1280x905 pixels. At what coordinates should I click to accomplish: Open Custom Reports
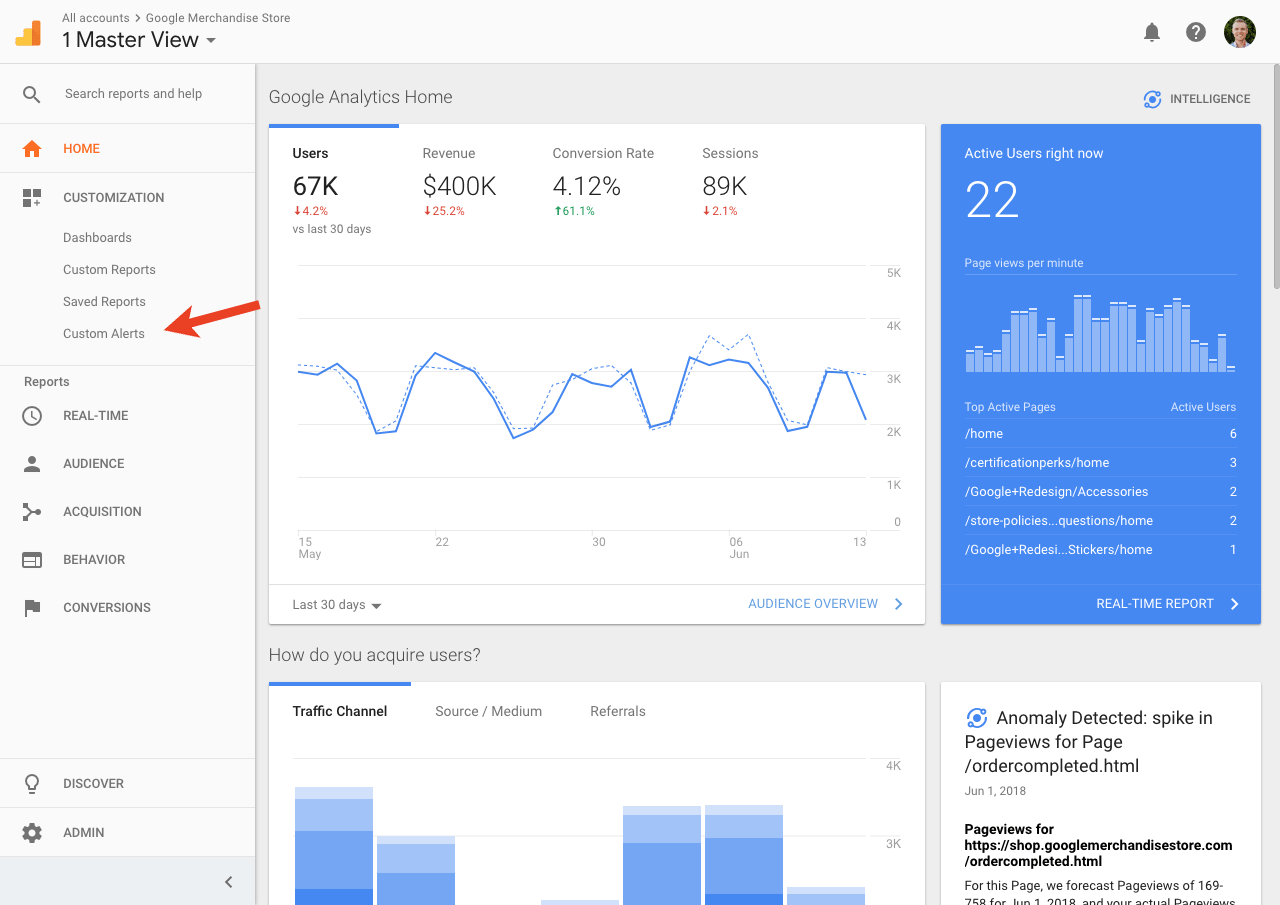point(109,270)
